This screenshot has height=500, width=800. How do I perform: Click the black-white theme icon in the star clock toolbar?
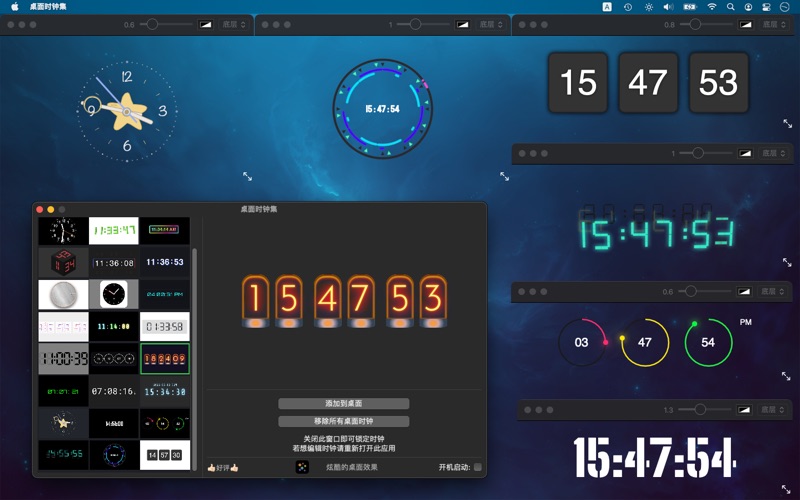pos(205,24)
